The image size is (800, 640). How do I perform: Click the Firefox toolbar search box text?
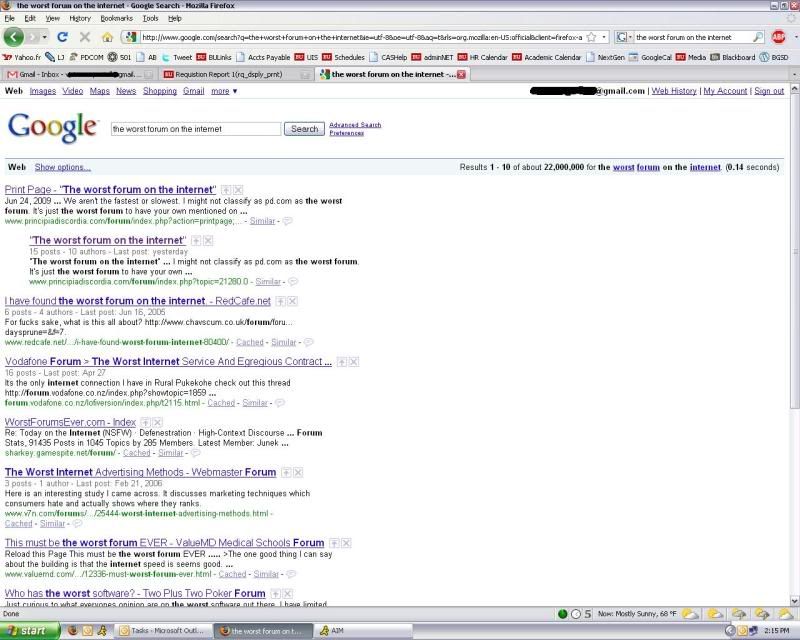point(684,37)
